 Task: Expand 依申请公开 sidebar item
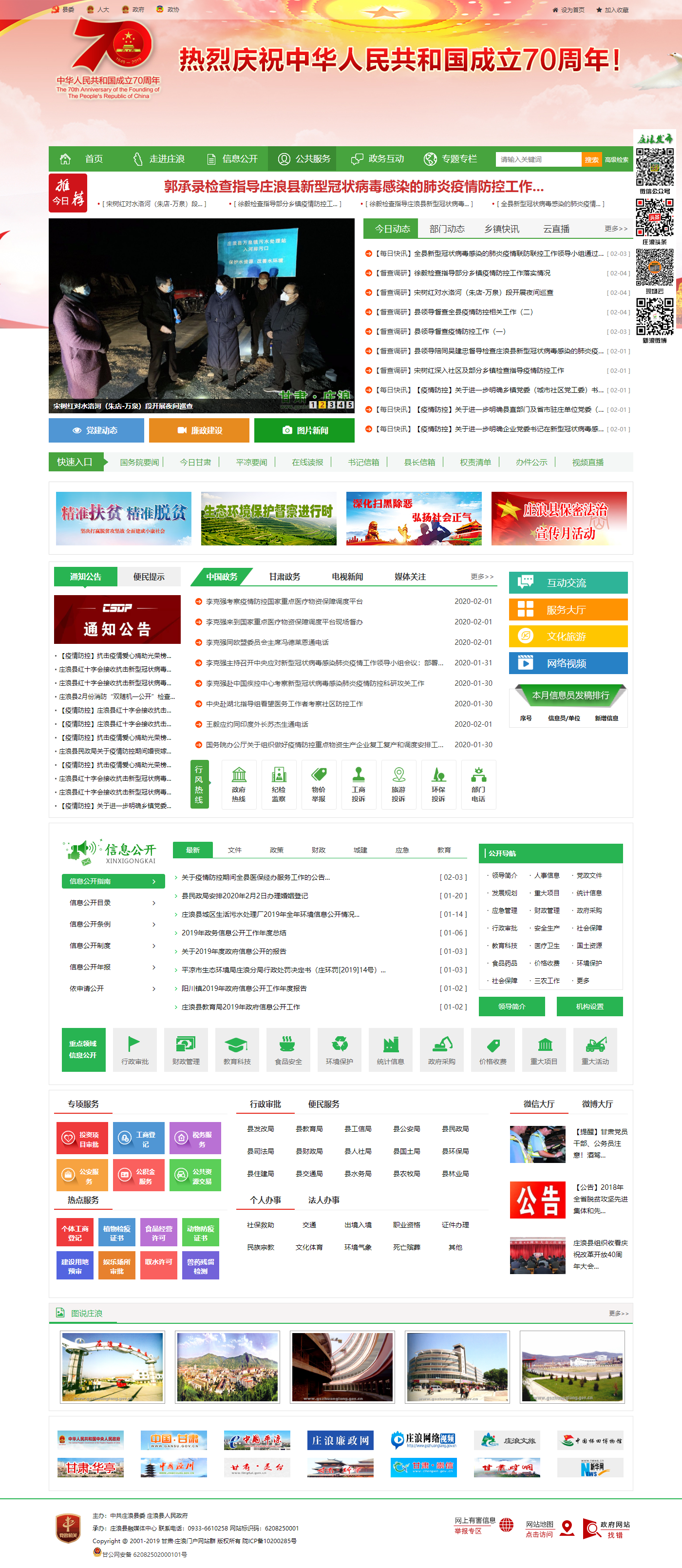coord(113,988)
